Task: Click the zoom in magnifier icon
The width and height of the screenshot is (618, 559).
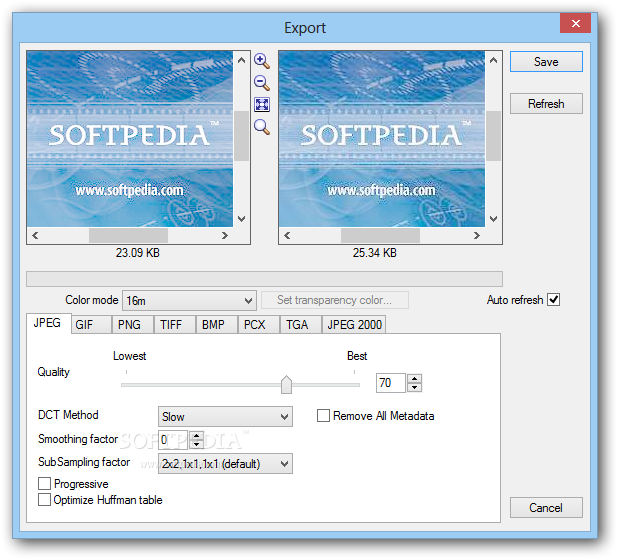Action: [x=262, y=61]
